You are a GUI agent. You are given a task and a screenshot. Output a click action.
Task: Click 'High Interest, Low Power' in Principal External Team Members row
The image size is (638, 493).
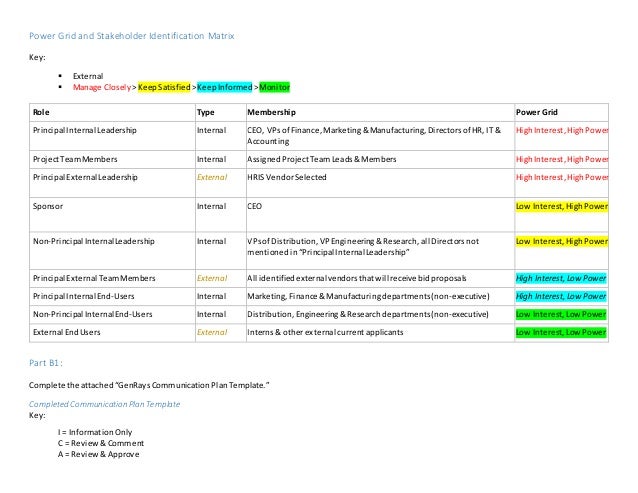[561, 278]
